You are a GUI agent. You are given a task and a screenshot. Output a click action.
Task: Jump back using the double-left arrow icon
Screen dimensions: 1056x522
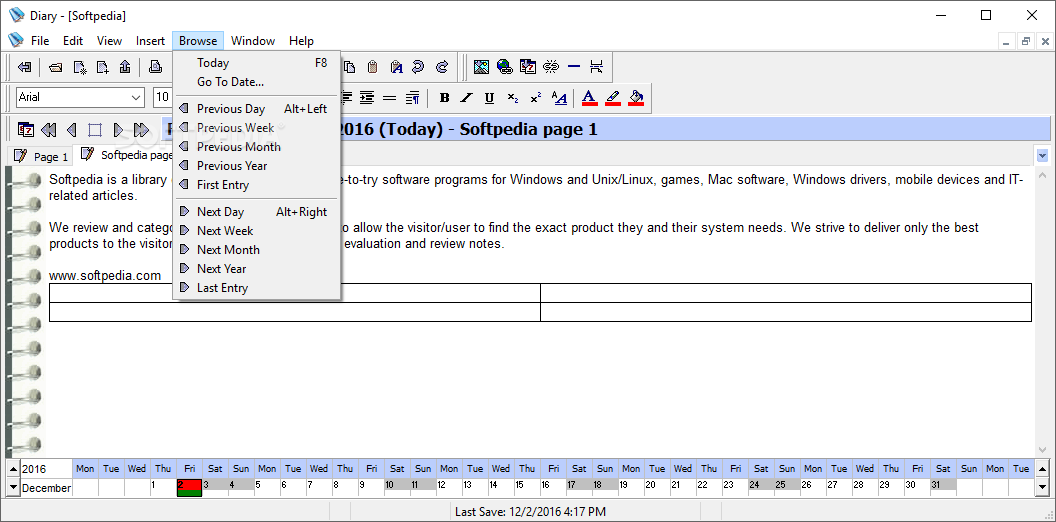tap(48, 129)
